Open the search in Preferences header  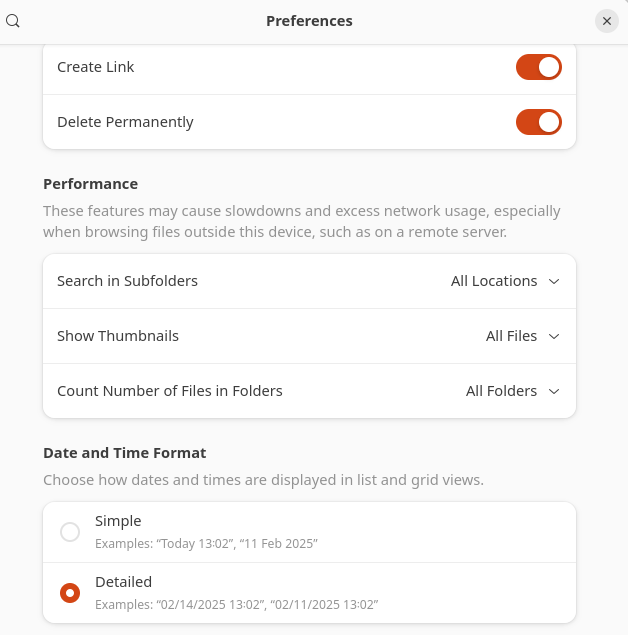coord(13,21)
